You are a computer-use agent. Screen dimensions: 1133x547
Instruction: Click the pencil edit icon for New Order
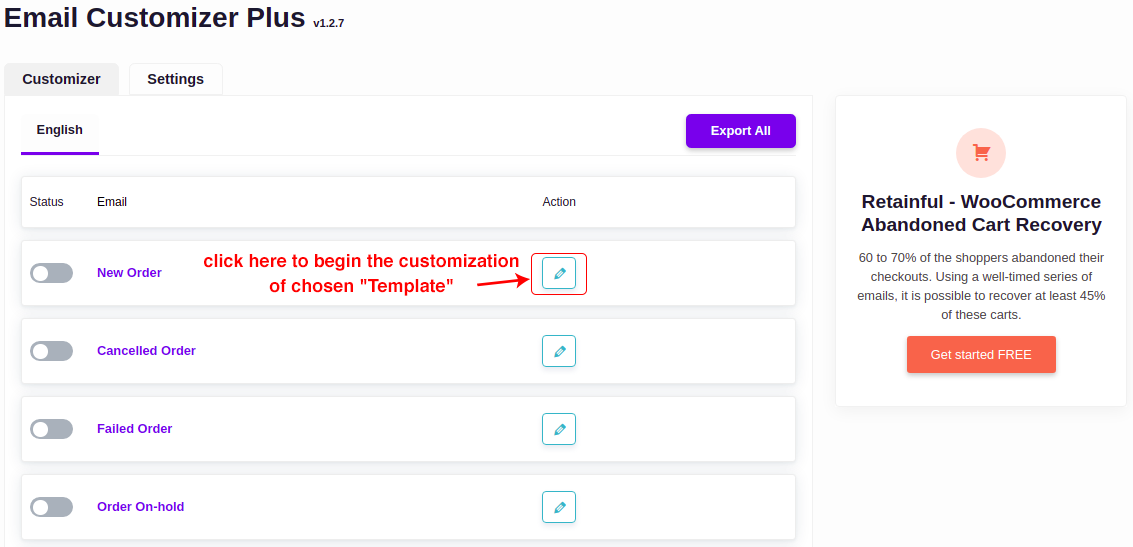coord(559,273)
